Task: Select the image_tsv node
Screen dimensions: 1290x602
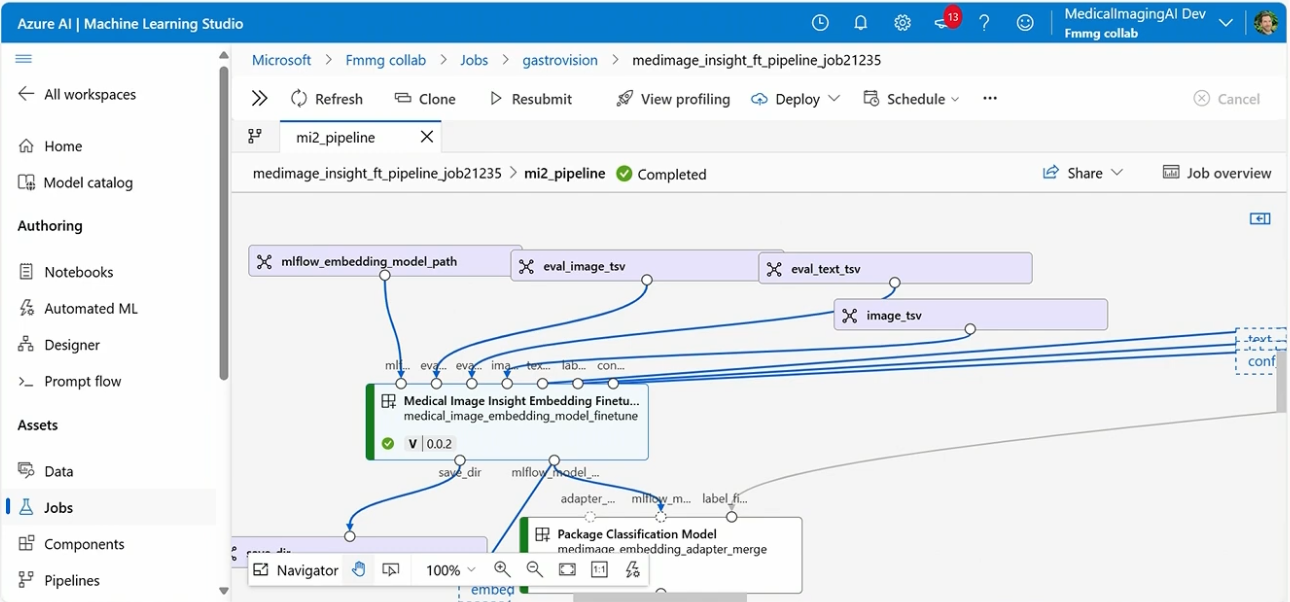Action: coord(970,315)
